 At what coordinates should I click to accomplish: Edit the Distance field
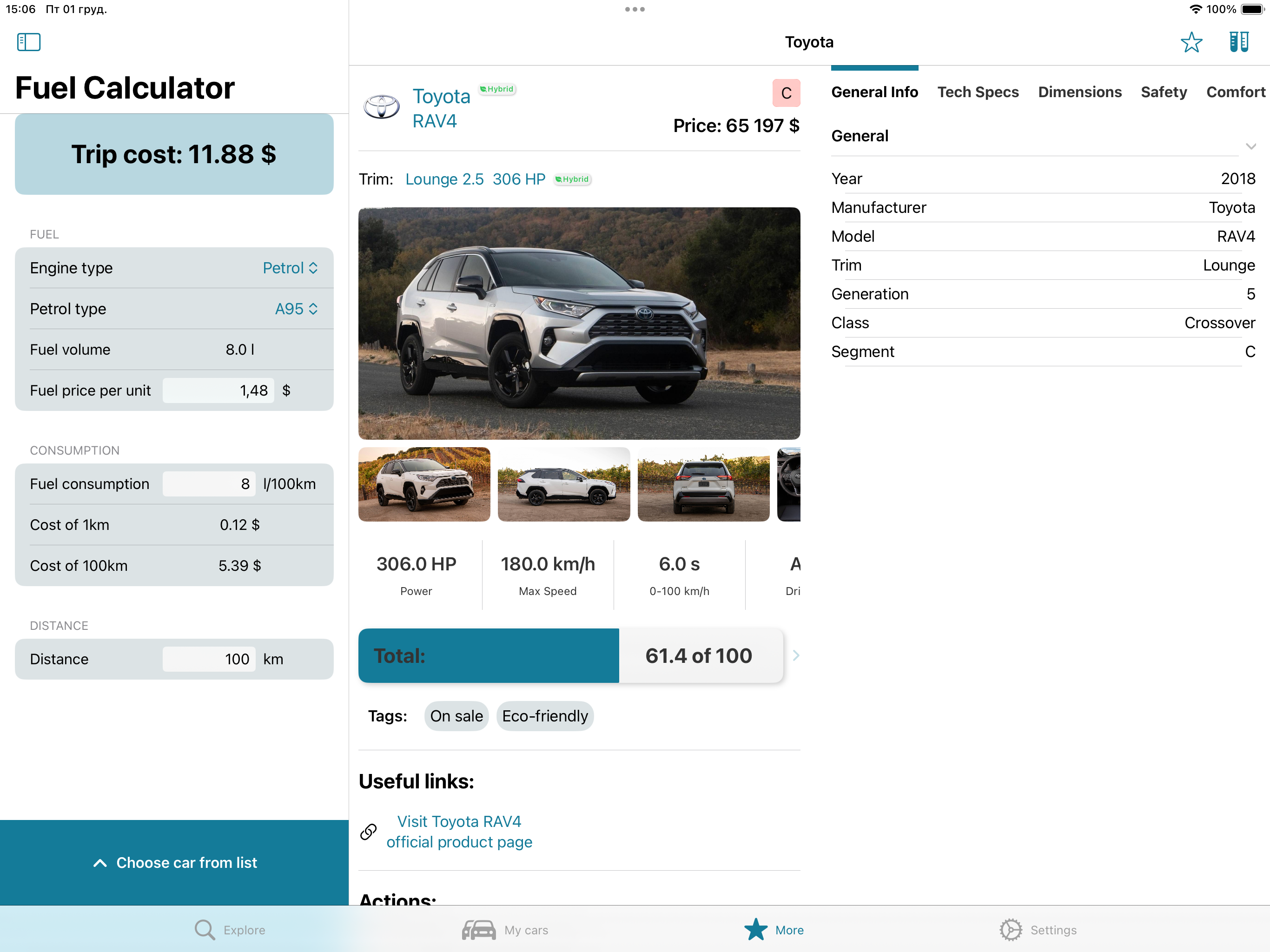pyautogui.click(x=209, y=659)
